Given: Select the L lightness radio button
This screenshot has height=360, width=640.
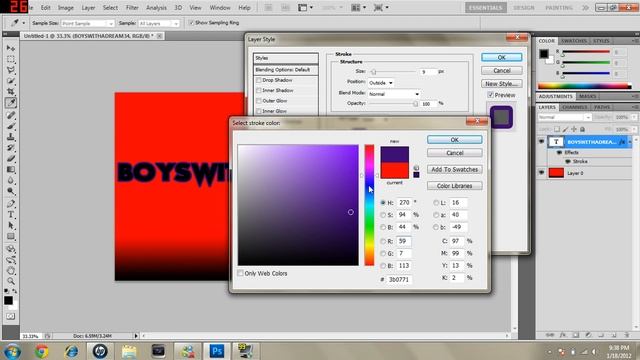Looking at the screenshot, I should pyautogui.click(x=436, y=202).
